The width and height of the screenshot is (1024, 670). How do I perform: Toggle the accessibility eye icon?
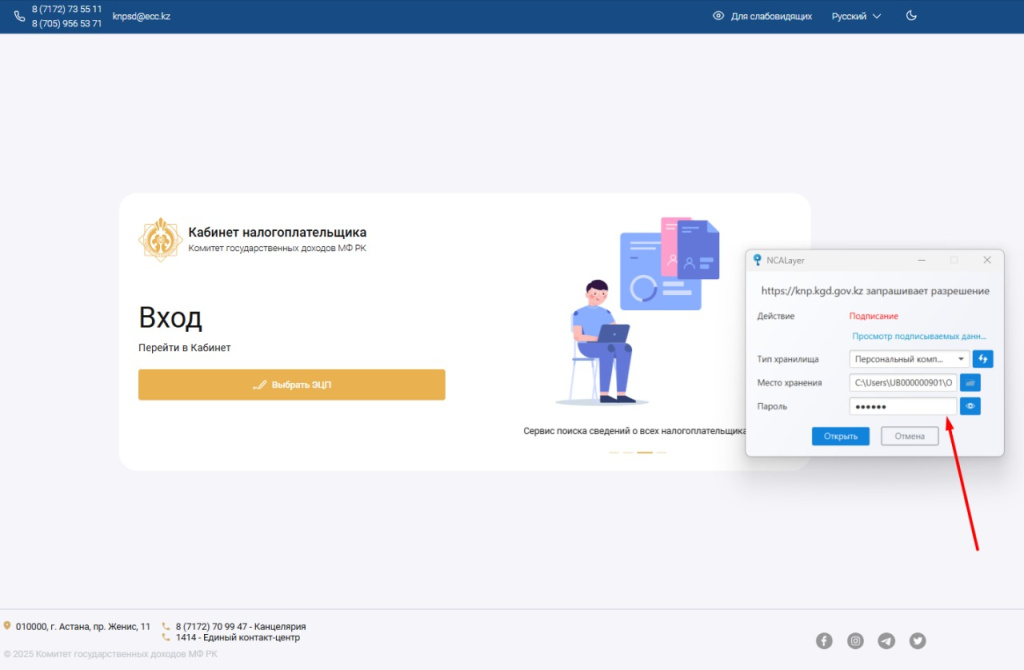(x=717, y=16)
